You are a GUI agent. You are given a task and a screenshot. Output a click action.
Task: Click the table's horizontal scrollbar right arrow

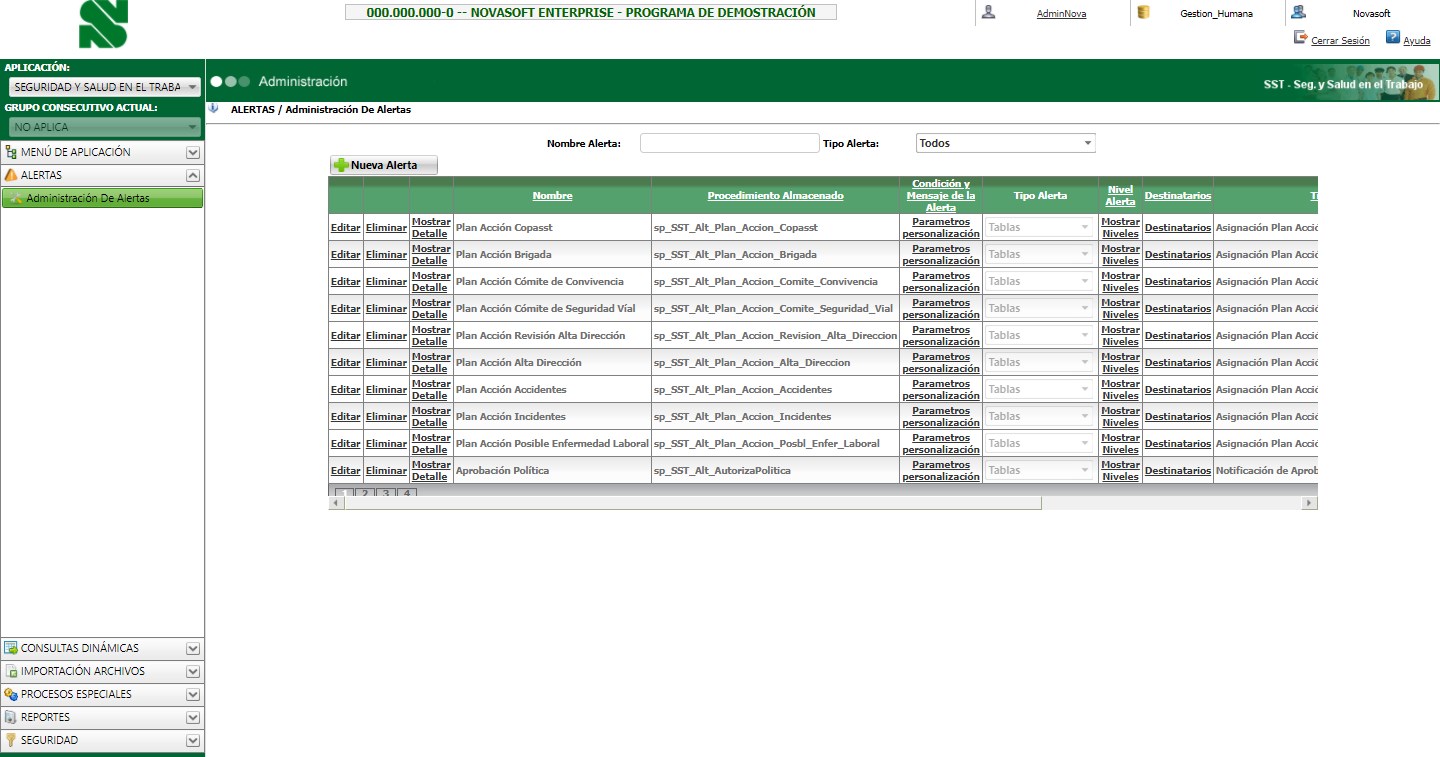point(1310,503)
